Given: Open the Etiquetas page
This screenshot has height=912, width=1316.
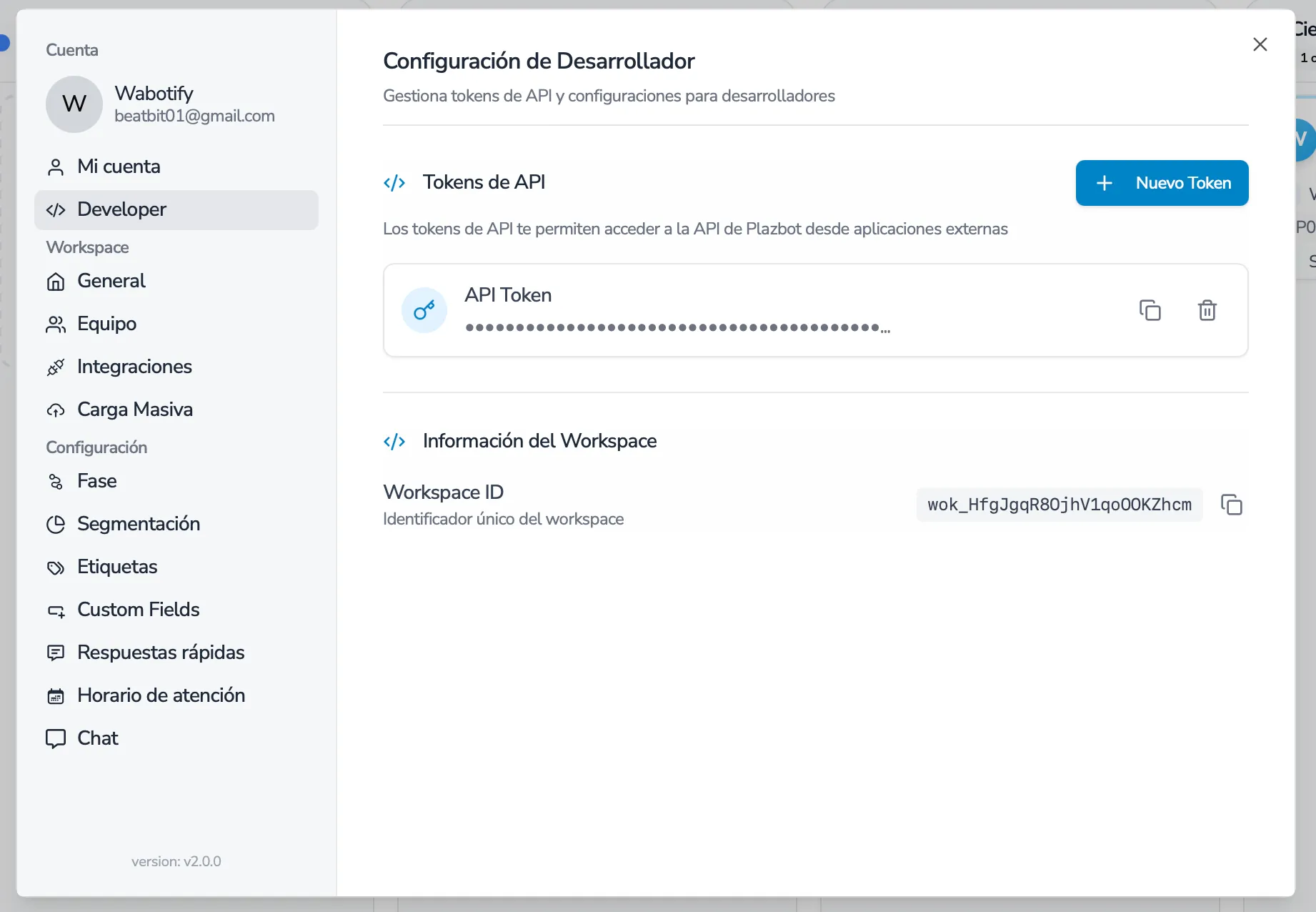Looking at the screenshot, I should coord(117,567).
